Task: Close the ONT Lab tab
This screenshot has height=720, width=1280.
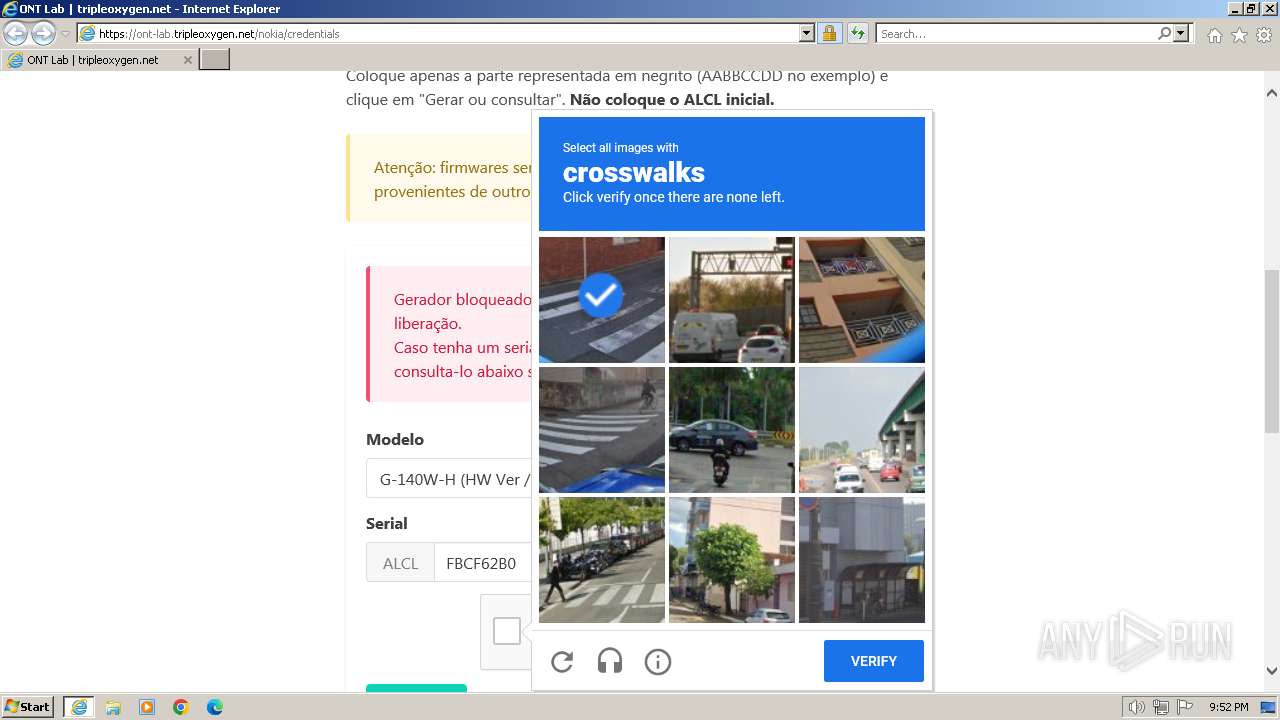Action: point(187,60)
